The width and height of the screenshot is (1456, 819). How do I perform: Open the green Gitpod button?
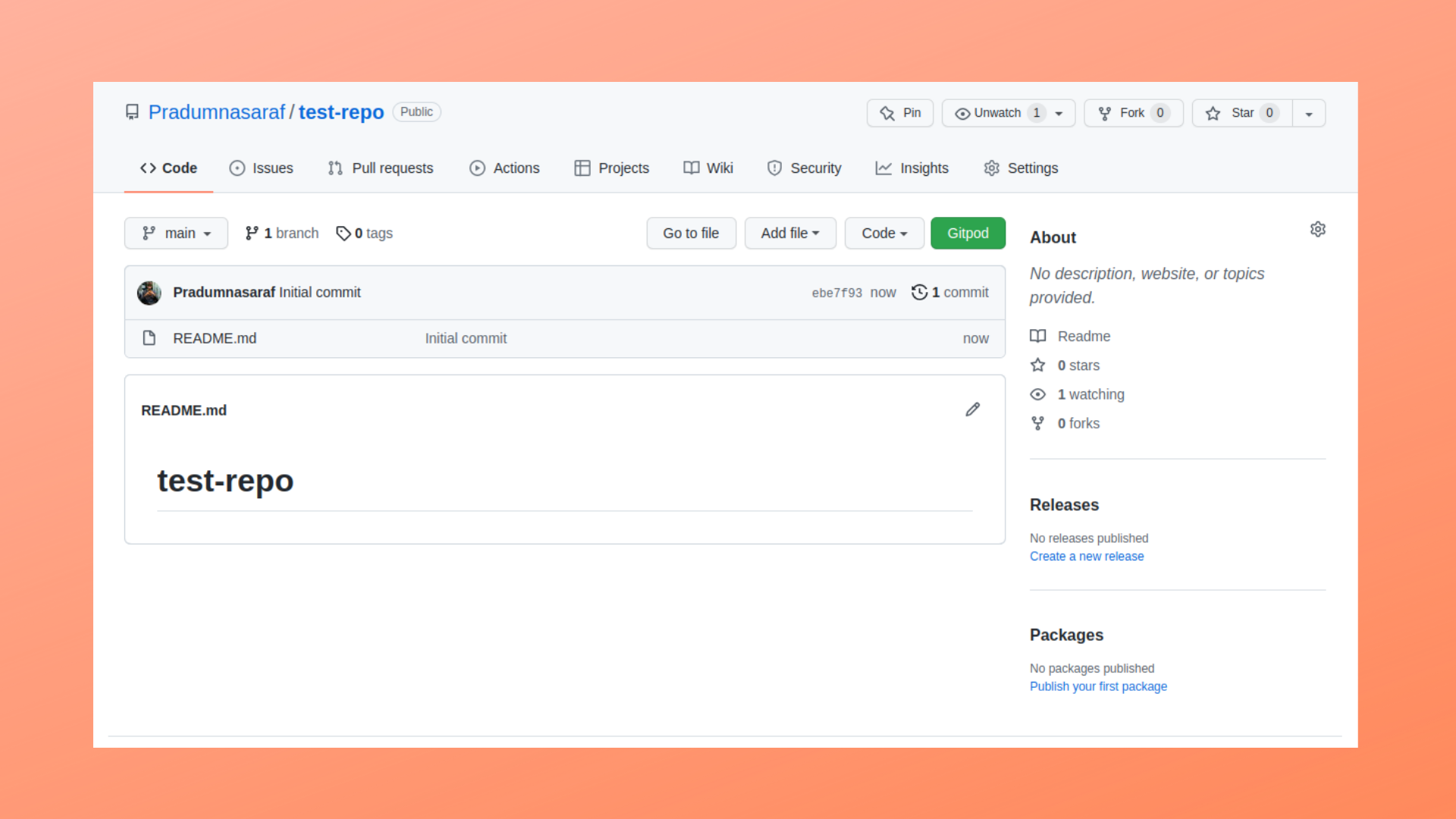coord(968,234)
